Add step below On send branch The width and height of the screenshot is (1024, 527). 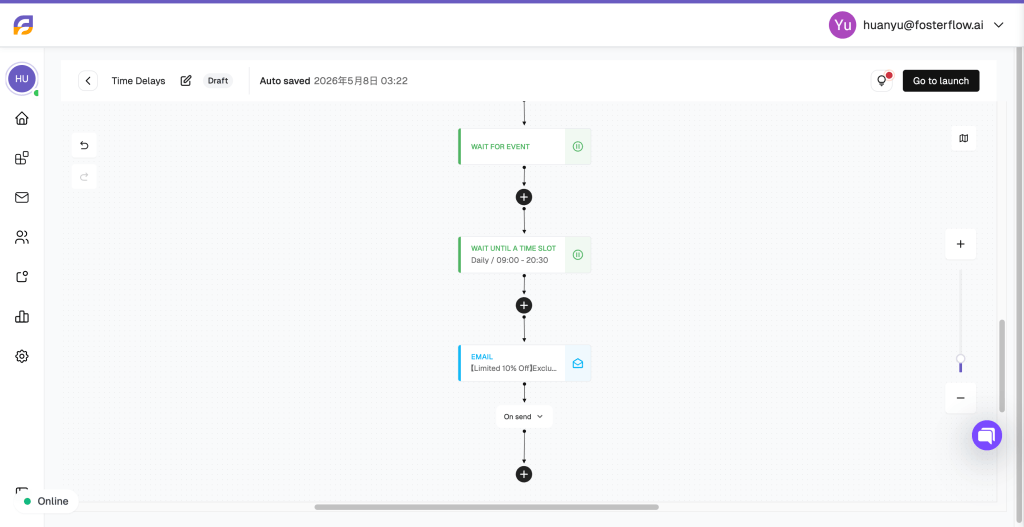[x=524, y=474]
